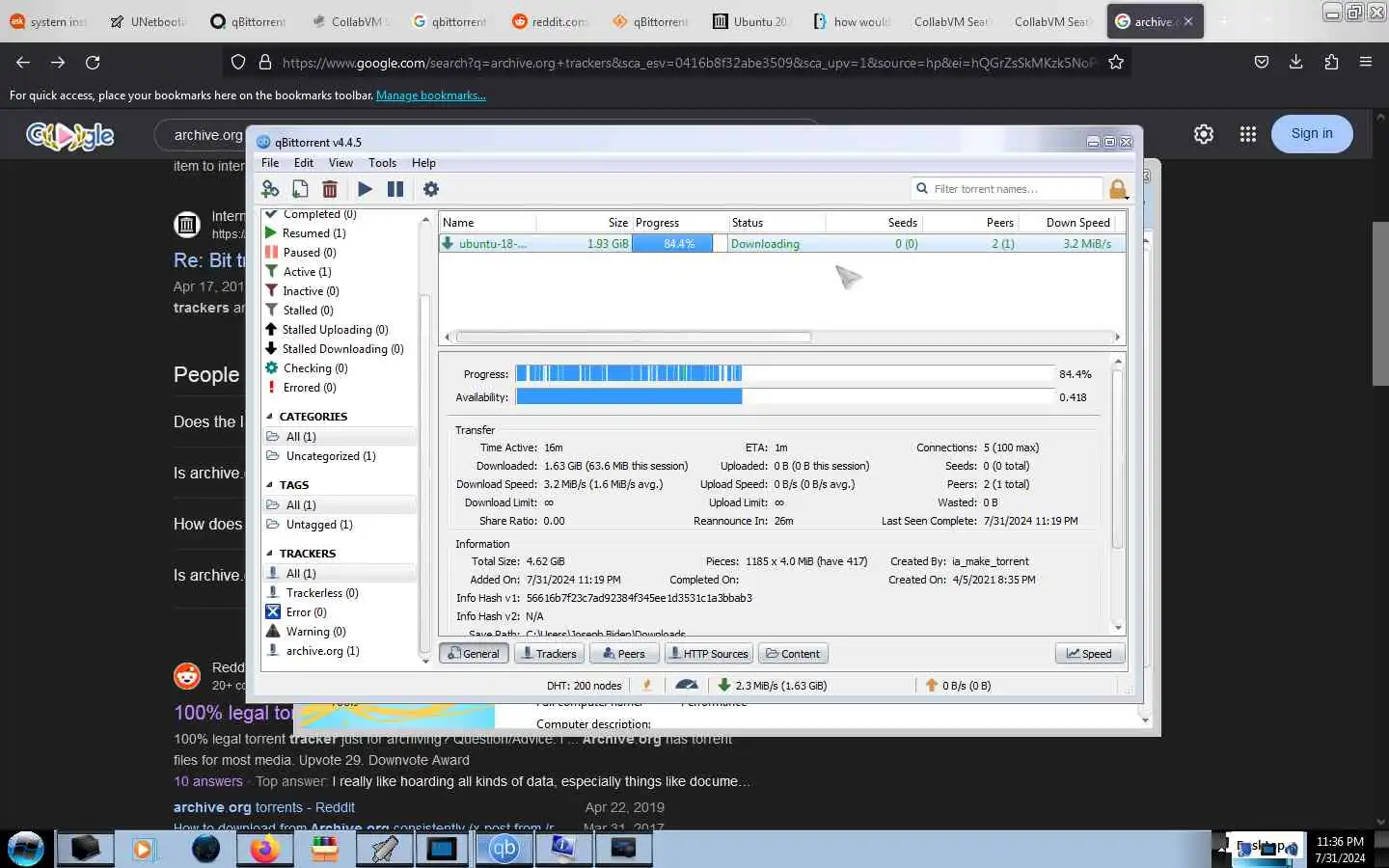The width and height of the screenshot is (1389, 868).
Task: Click the pieces Progress bar in General panel
Action: 784,374
